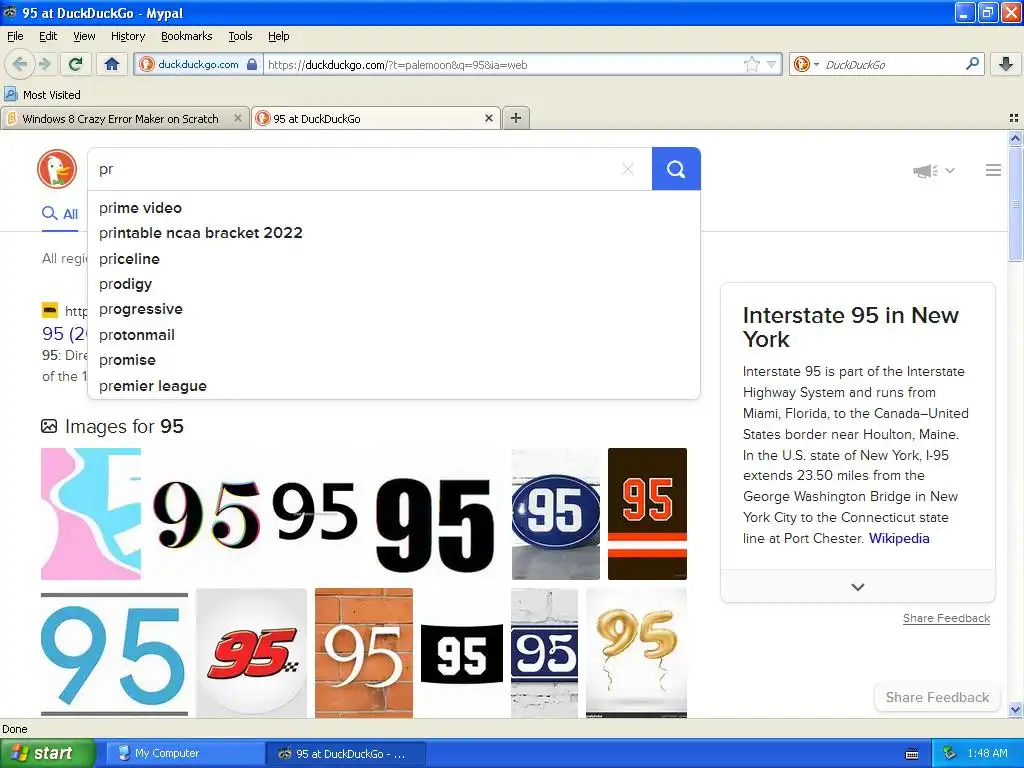Click the list all tabs icon
Viewport: 1024px width, 768px height.
(1014, 118)
